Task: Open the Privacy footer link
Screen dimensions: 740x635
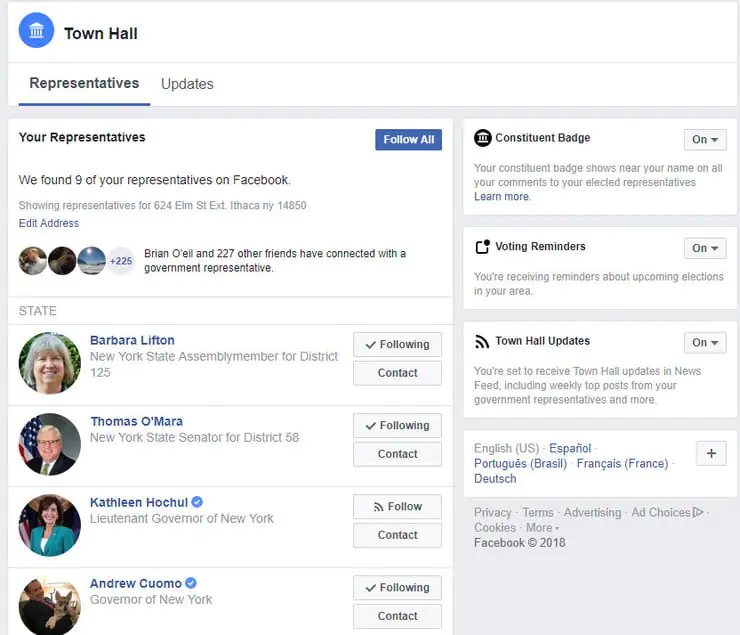Action: tap(493, 512)
